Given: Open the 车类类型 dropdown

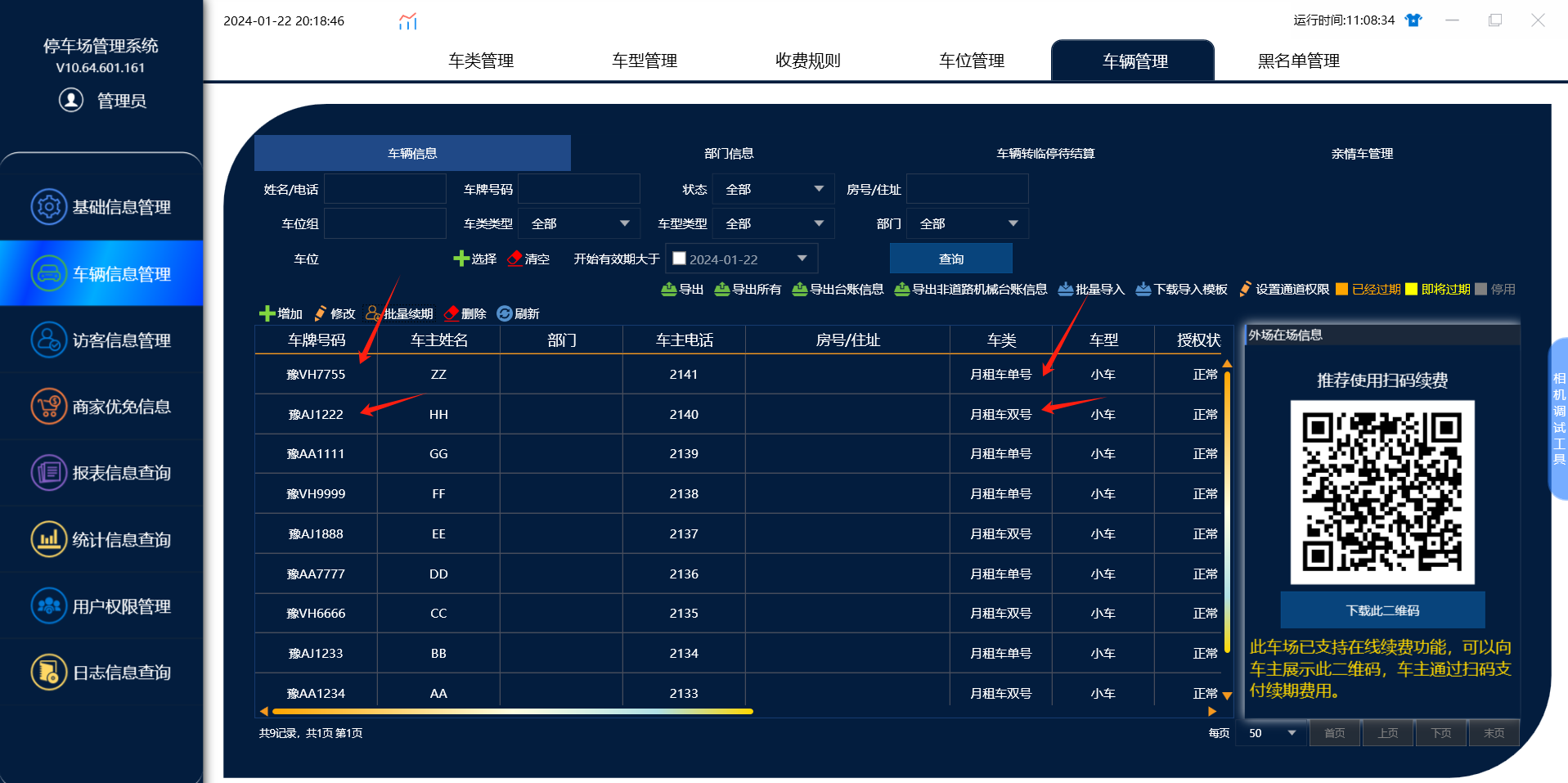Looking at the screenshot, I should point(579,223).
